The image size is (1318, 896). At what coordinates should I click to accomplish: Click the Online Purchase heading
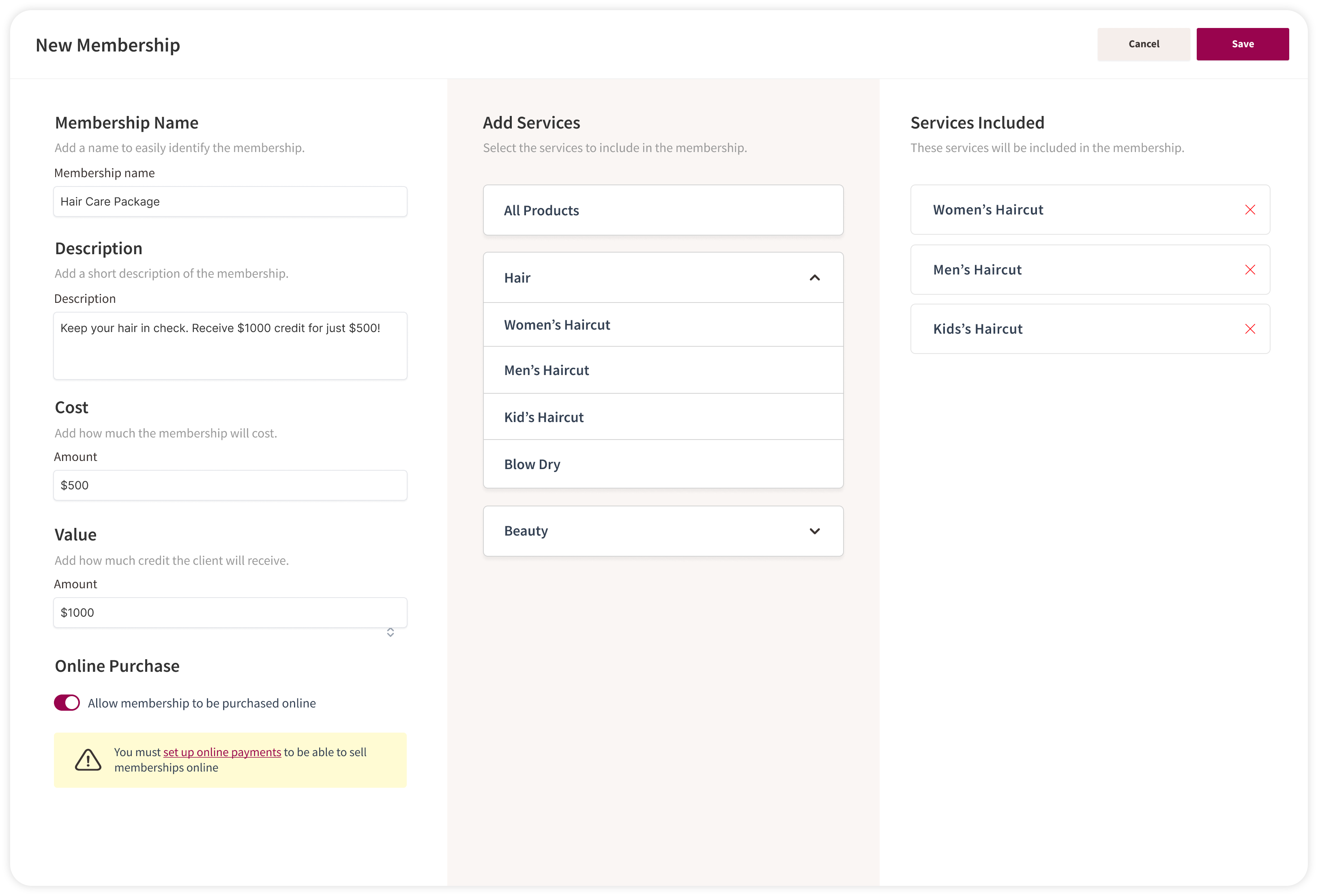[117, 666]
